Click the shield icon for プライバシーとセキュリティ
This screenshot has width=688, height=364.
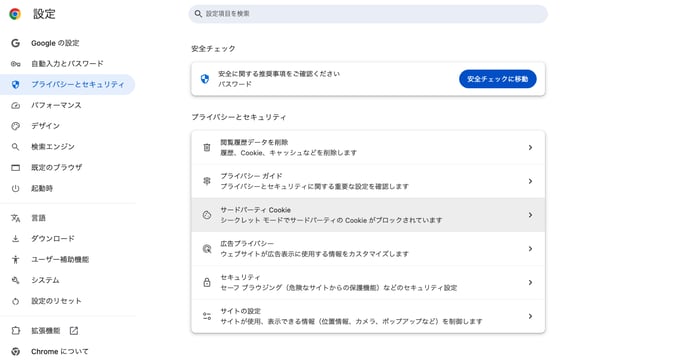coord(15,85)
